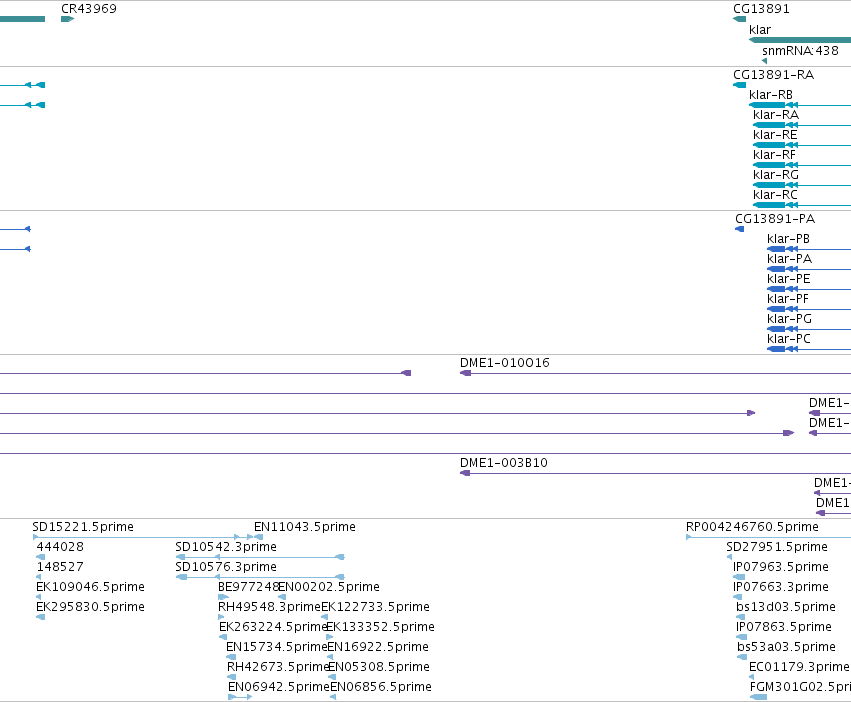Click the snmRNA:438 gene label
851x702 pixels.
(800, 50)
